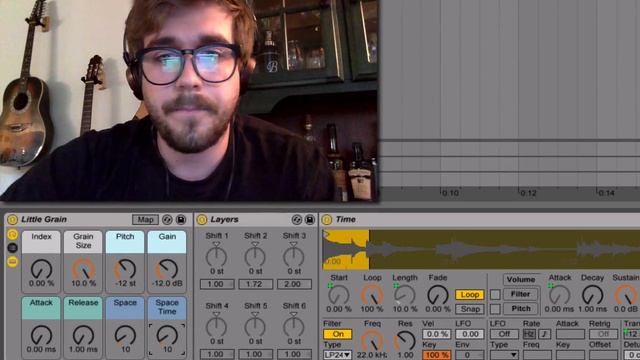Open the LFO Type waveform dropdown

tap(504, 355)
